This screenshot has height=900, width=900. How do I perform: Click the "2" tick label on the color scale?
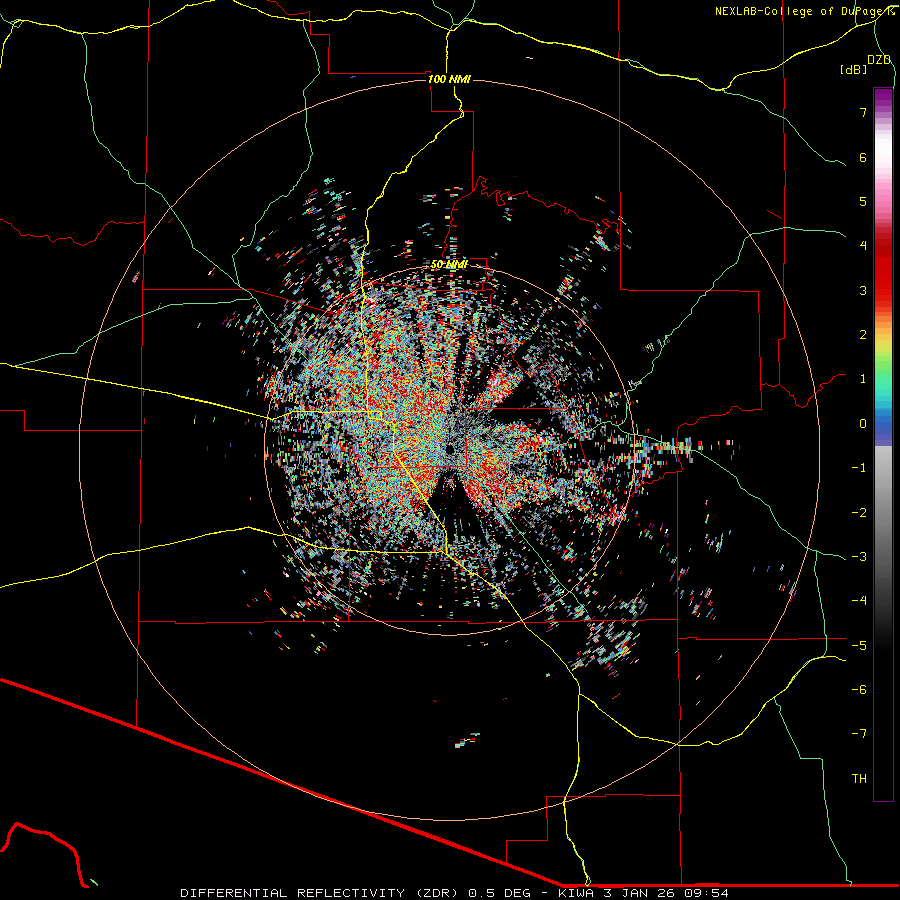coord(863,335)
